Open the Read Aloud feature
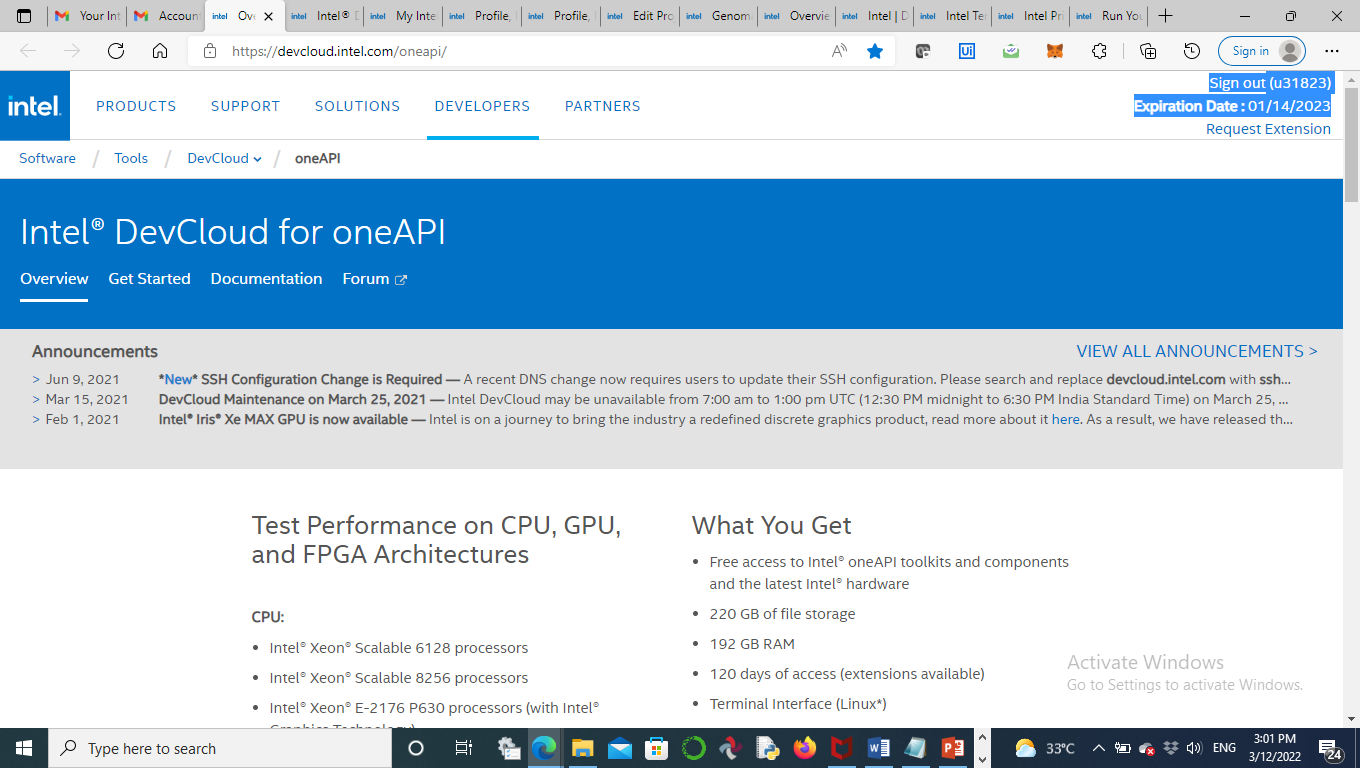The height and width of the screenshot is (768, 1360). tap(839, 50)
